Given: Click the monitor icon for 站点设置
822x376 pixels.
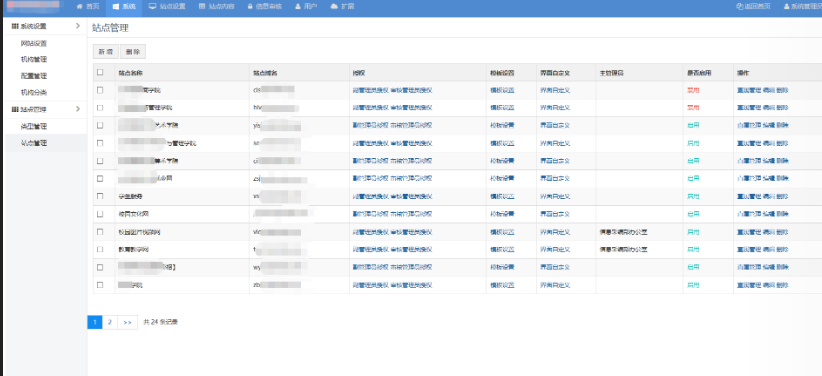Looking at the screenshot, I should 152,7.
